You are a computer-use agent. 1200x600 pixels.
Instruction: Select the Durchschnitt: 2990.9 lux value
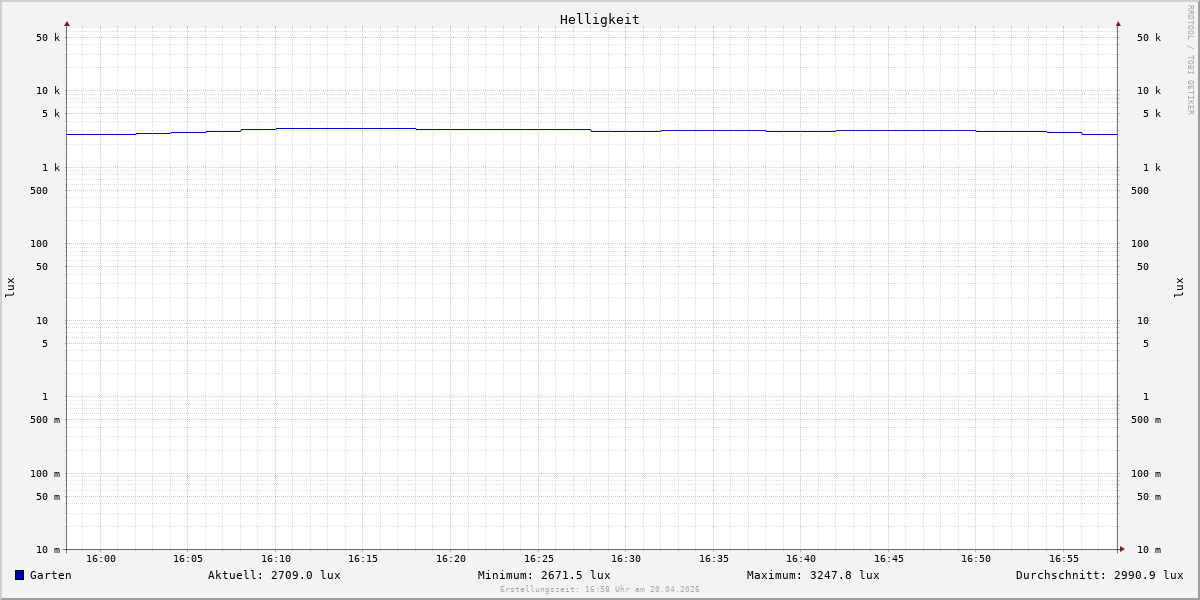(1100, 575)
